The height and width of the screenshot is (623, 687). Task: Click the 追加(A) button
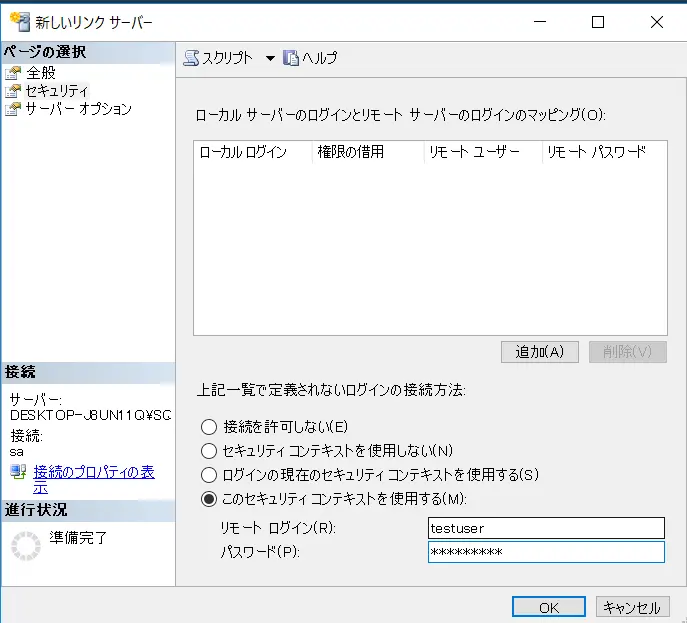point(540,352)
